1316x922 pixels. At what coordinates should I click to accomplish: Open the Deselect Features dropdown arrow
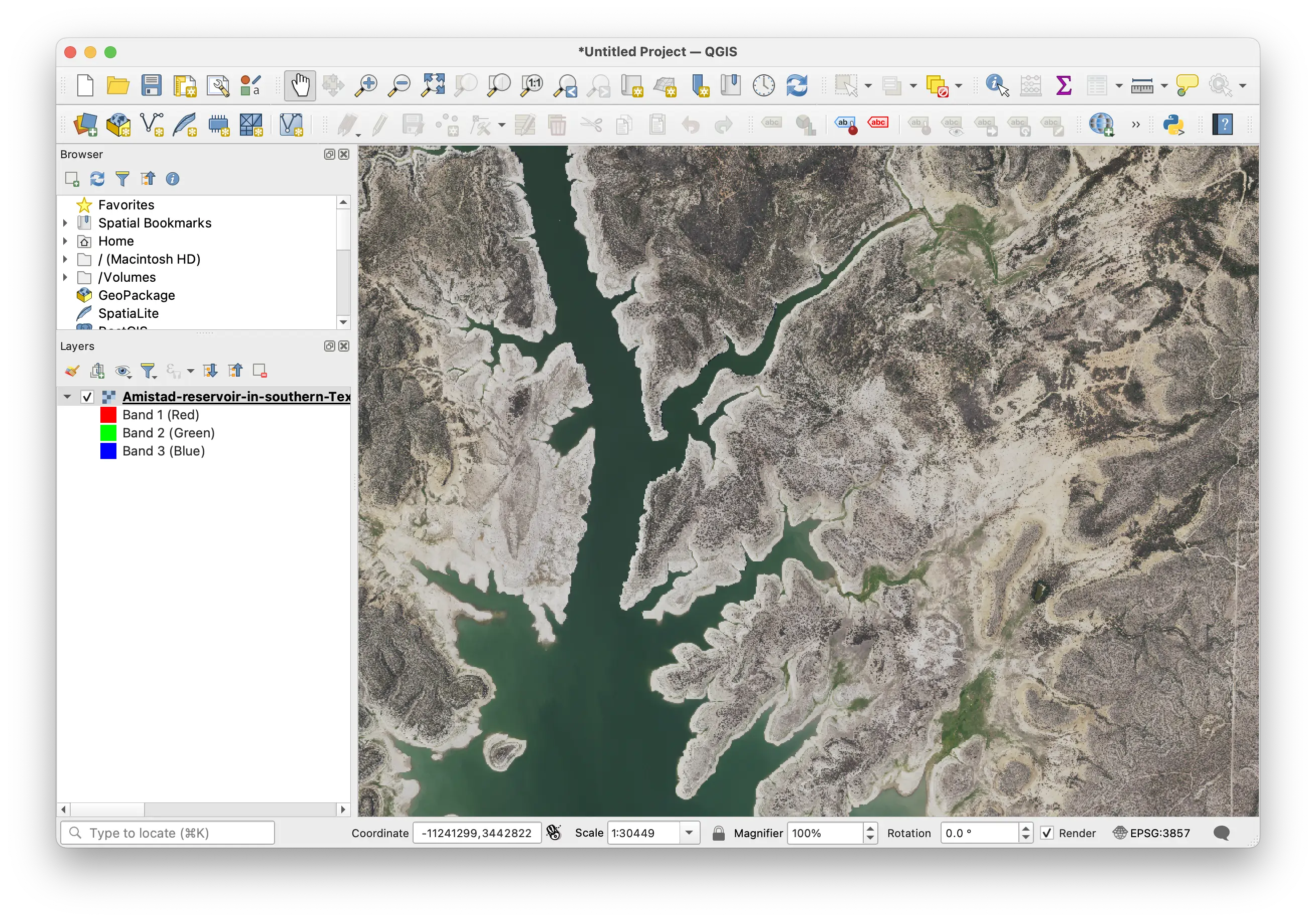(x=958, y=86)
